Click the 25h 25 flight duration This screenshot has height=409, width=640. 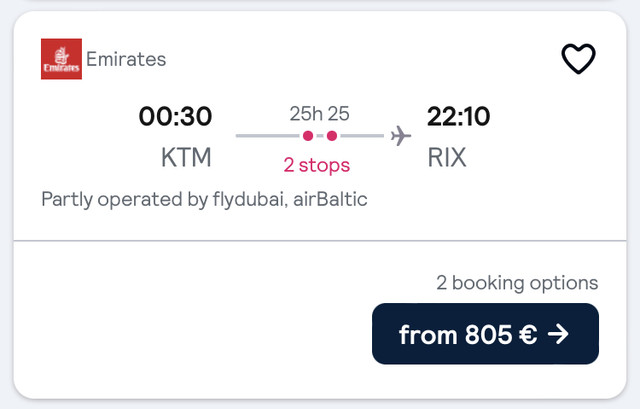click(x=319, y=113)
